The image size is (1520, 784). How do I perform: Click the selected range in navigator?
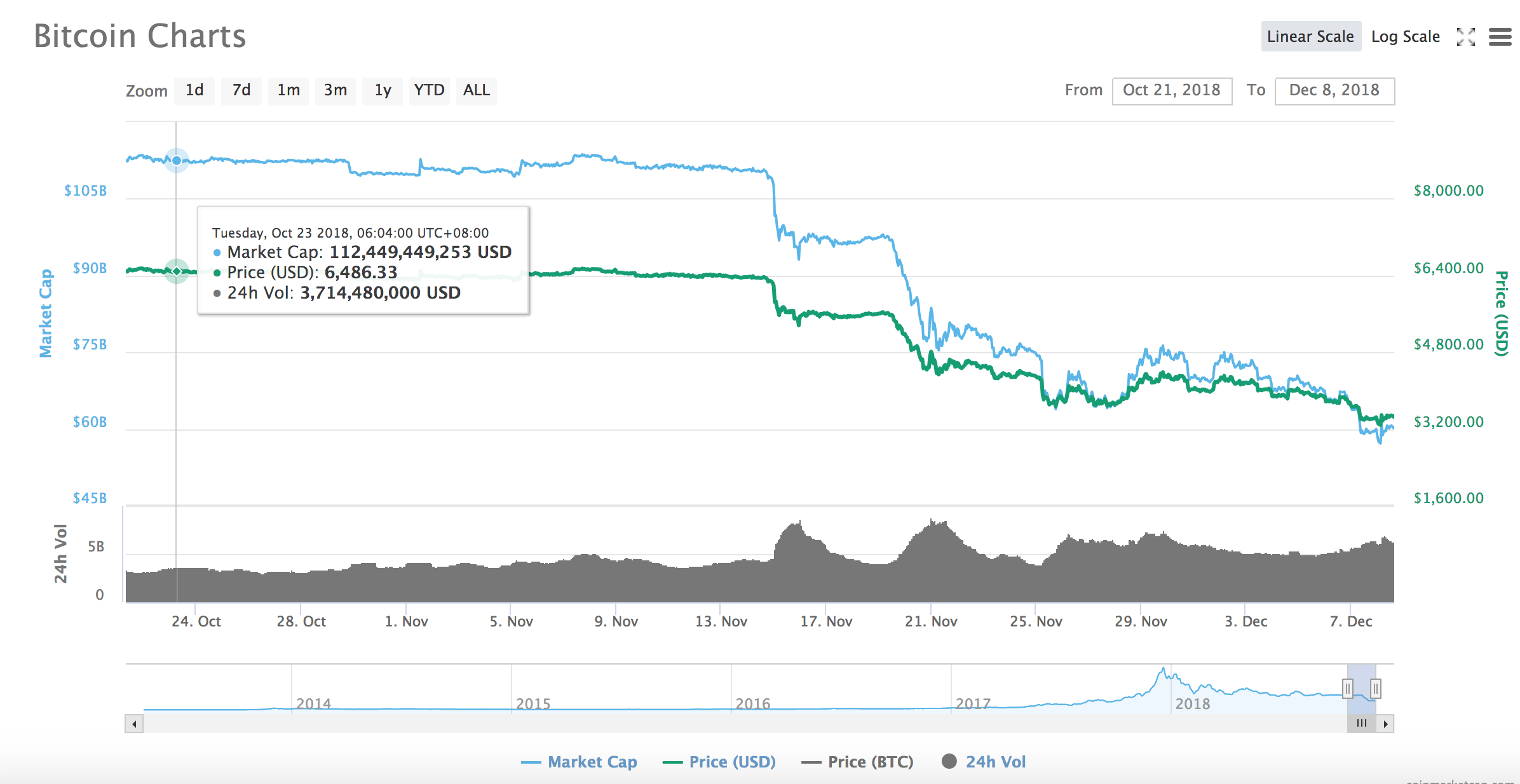1362,689
